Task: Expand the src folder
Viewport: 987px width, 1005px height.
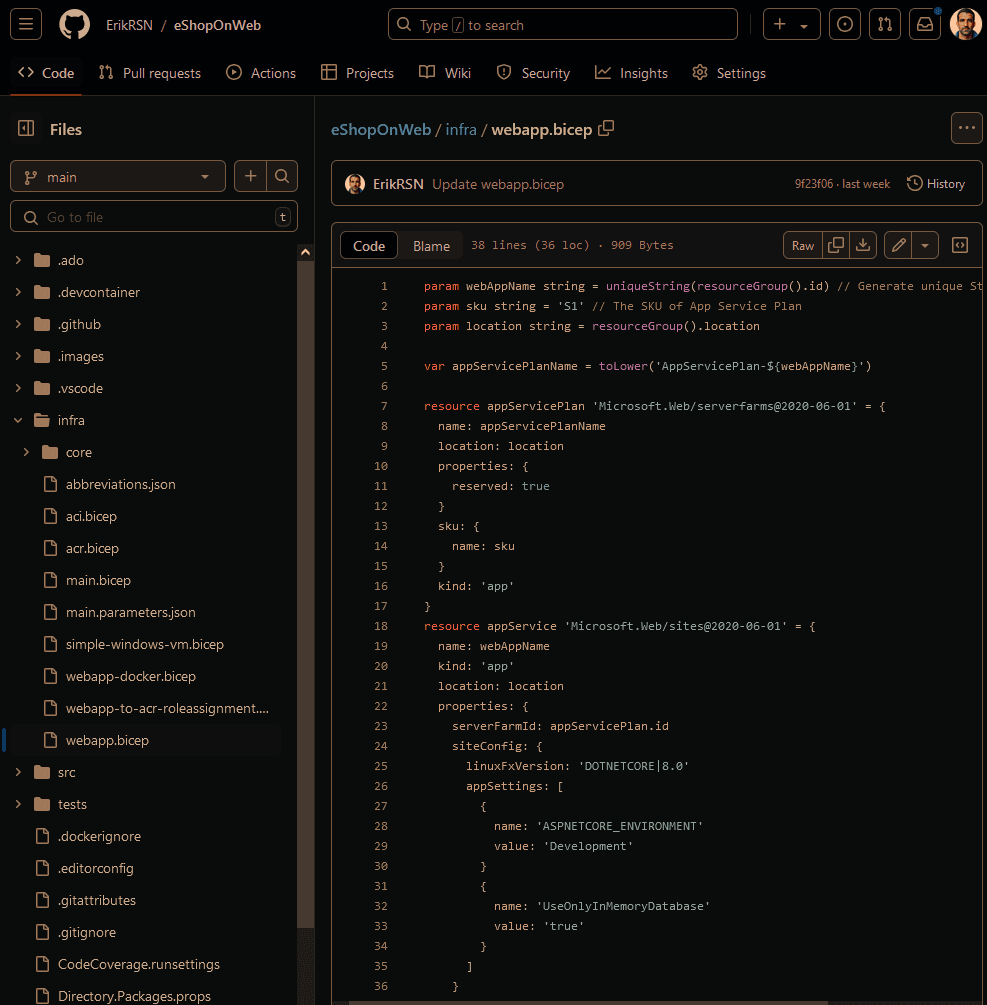Action: click(18, 772)
